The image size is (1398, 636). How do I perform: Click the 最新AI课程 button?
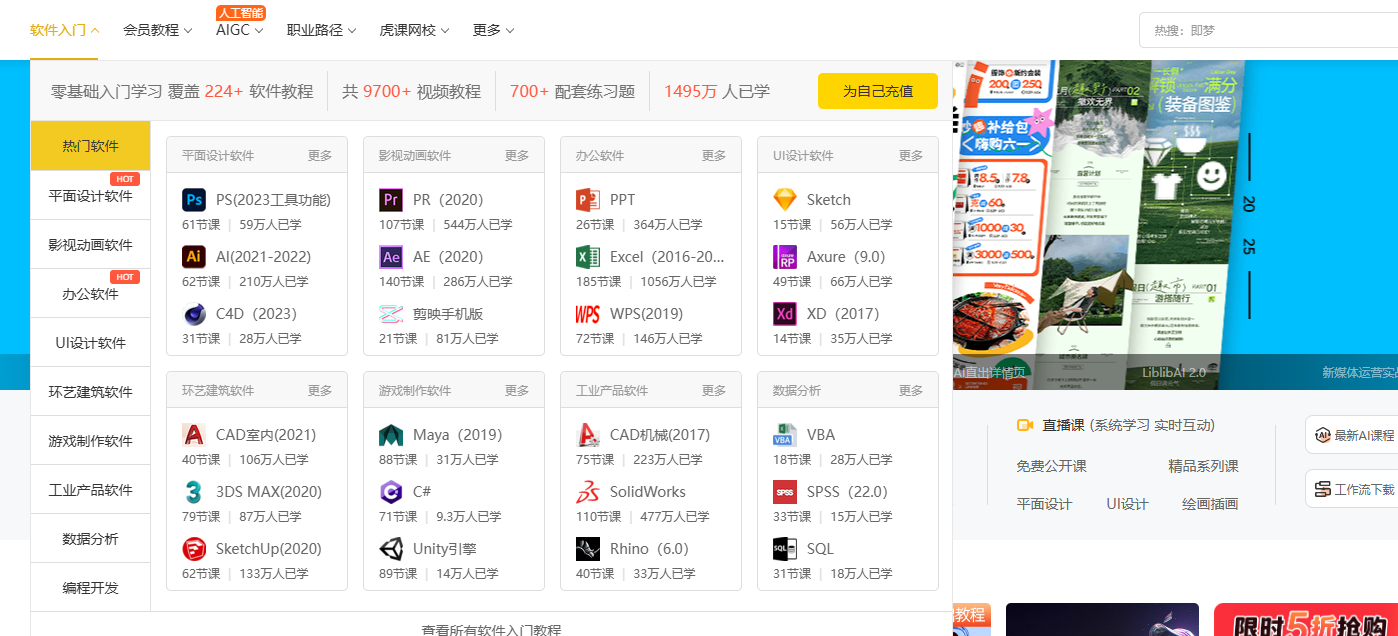tap(1352, 435)
